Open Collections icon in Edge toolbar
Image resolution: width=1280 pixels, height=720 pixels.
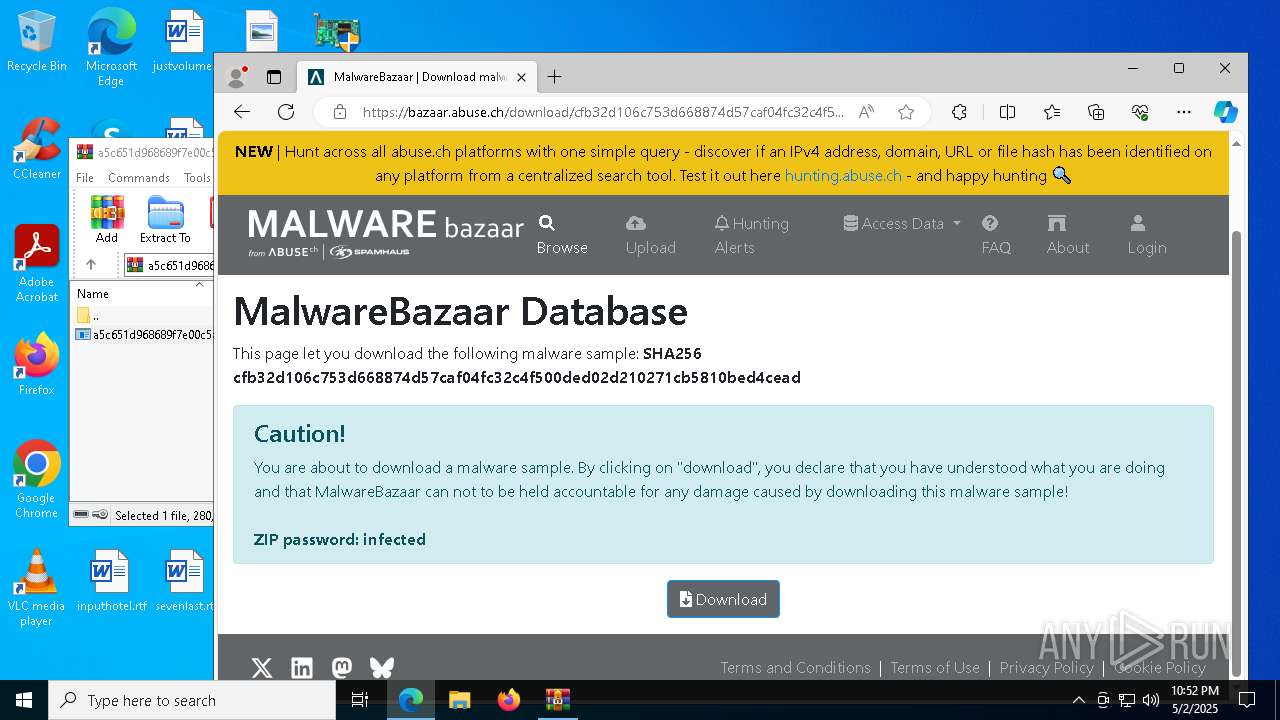click(1096, 112)
